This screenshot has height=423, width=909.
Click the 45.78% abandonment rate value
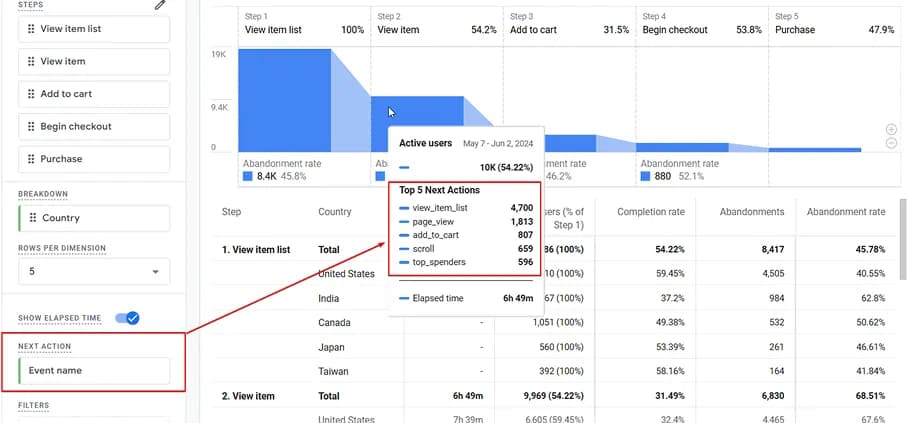[x=871, y=250]
